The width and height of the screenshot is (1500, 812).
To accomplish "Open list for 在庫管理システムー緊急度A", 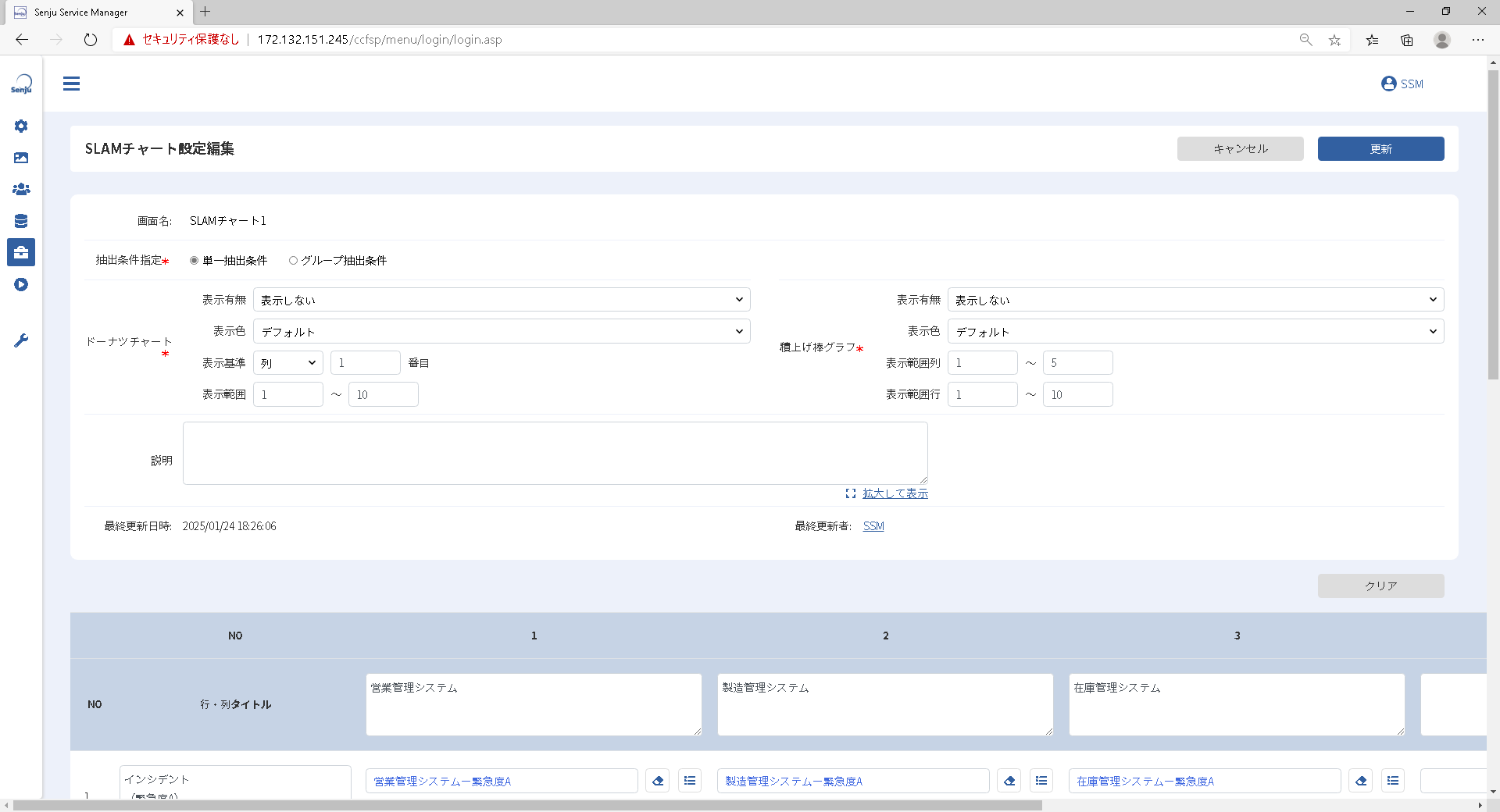I will tap(1393, 781).
